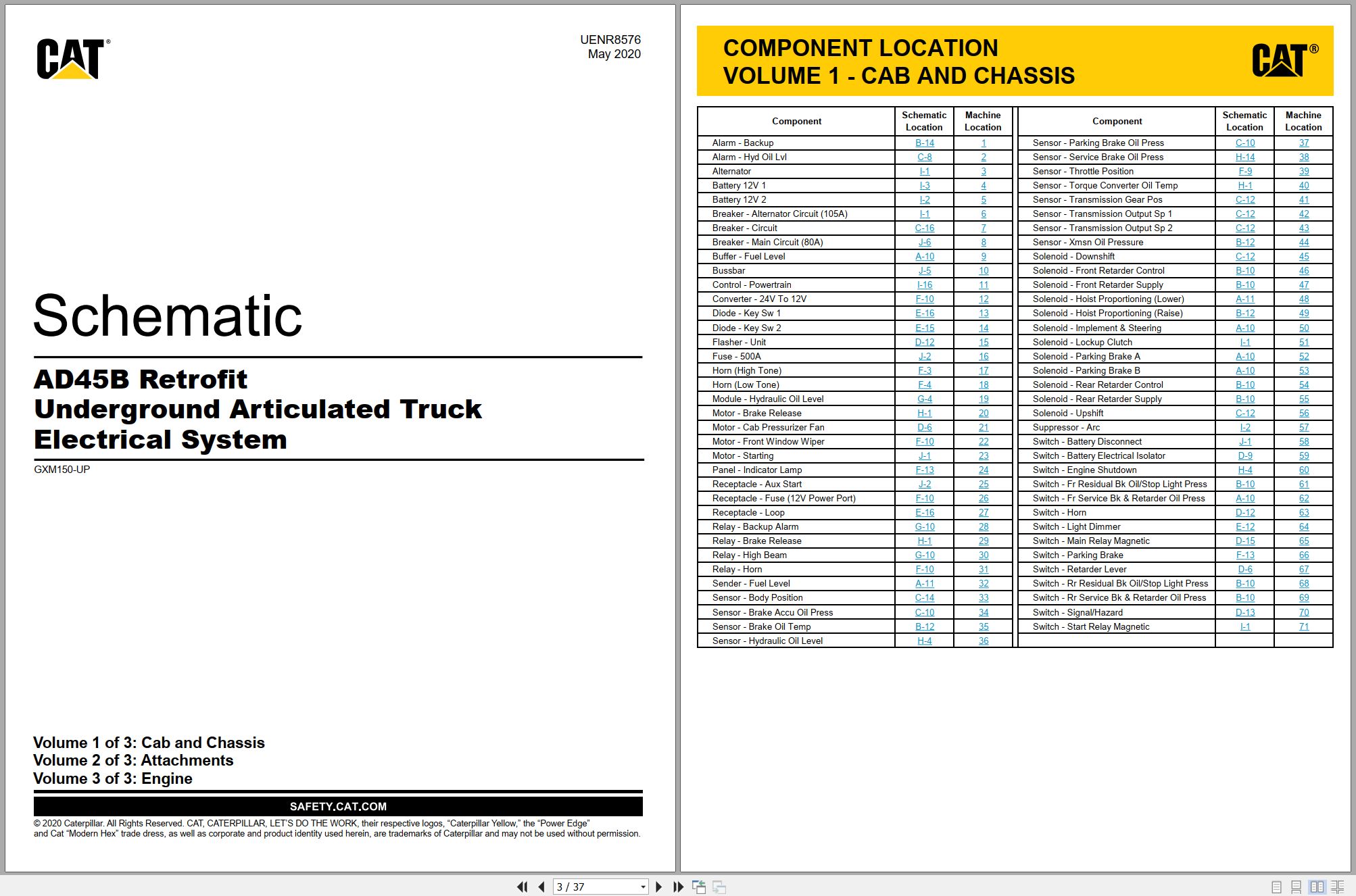Jump to the last page
The height and width of the screenshot is (896, 1356).
(x=678, y=887)
